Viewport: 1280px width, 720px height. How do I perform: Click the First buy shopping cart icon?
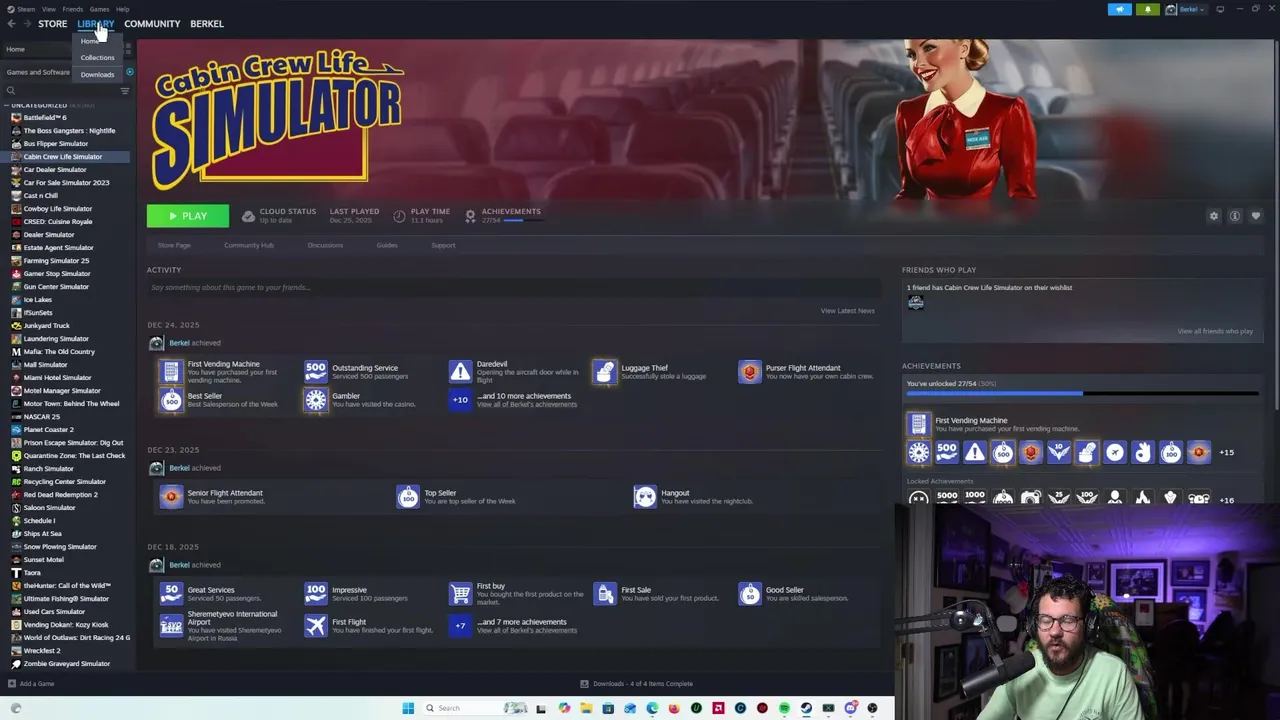click(x=460, y=594)
